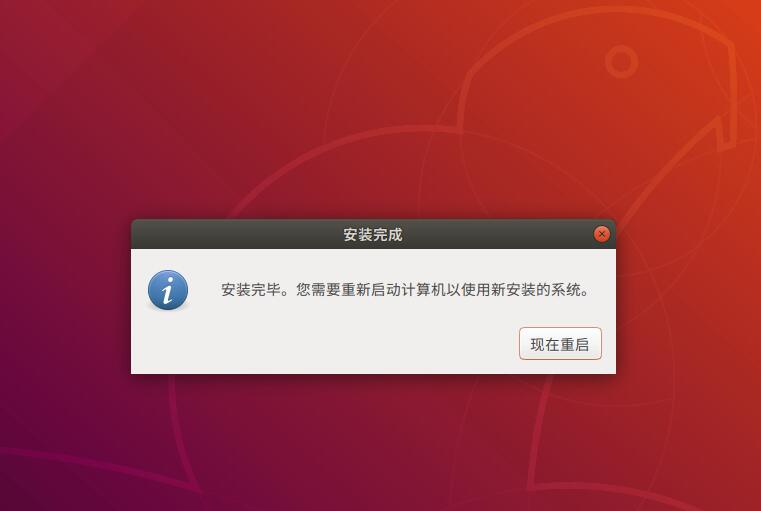761x511 pixels.
Task: Click the beaver eye circle on wallpaper
Action: pyautogui.click(x=621, y=62)
